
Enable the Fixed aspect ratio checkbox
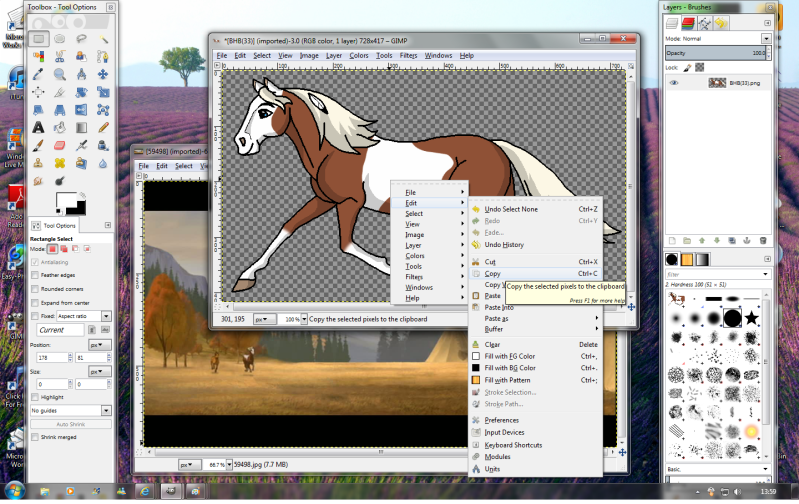(x=35, y=316)
